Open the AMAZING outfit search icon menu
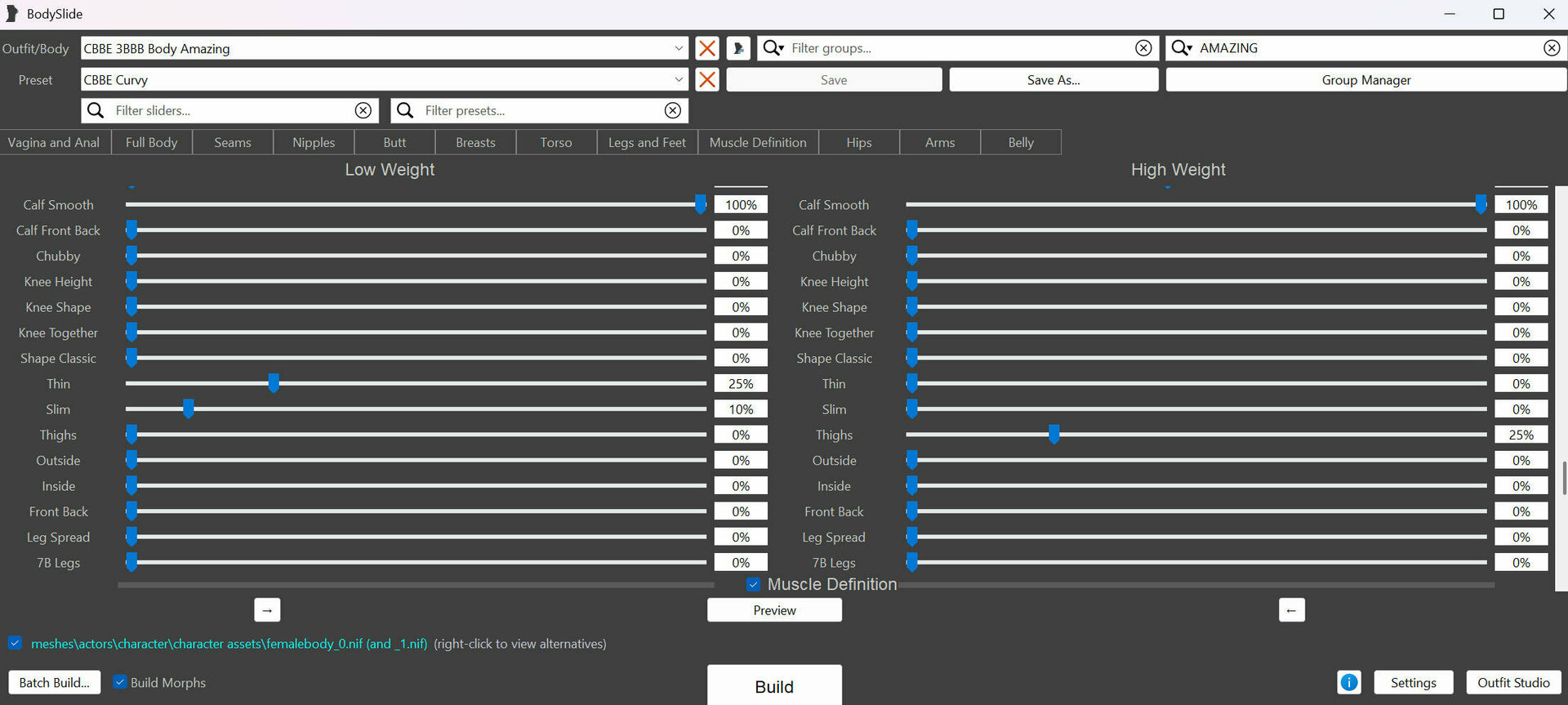 [x=1181, y=48]
